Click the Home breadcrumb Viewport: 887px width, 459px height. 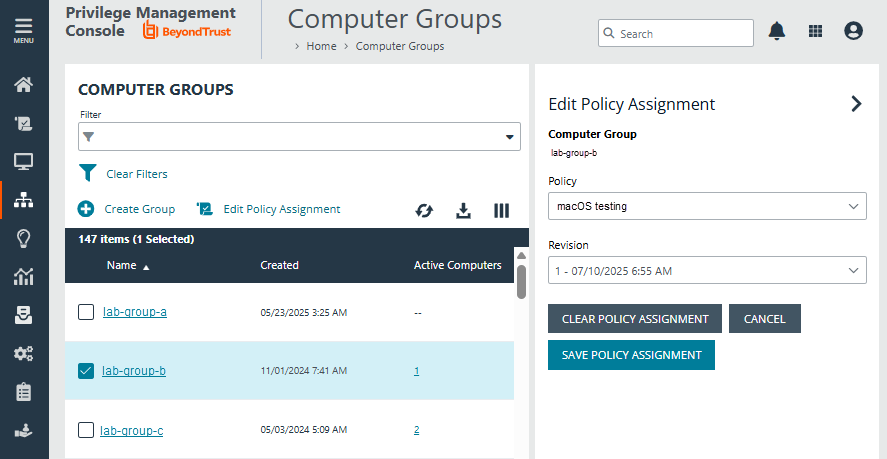coord(321,46)
